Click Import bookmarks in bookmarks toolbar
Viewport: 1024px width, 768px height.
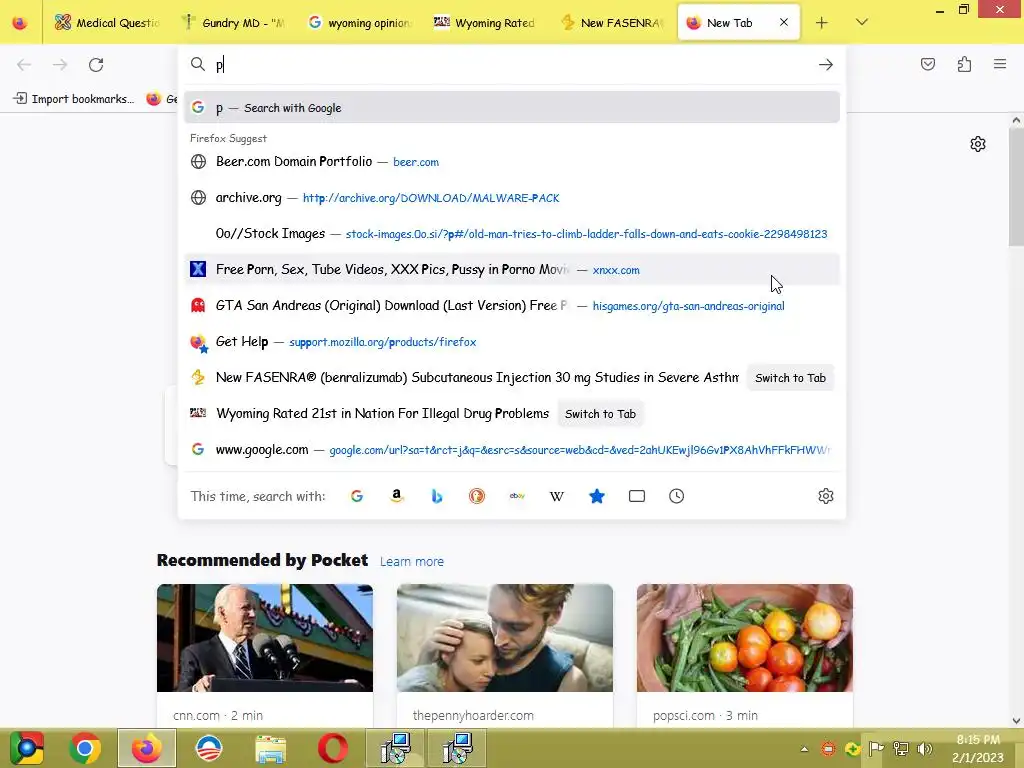click(x=74, y=99)
